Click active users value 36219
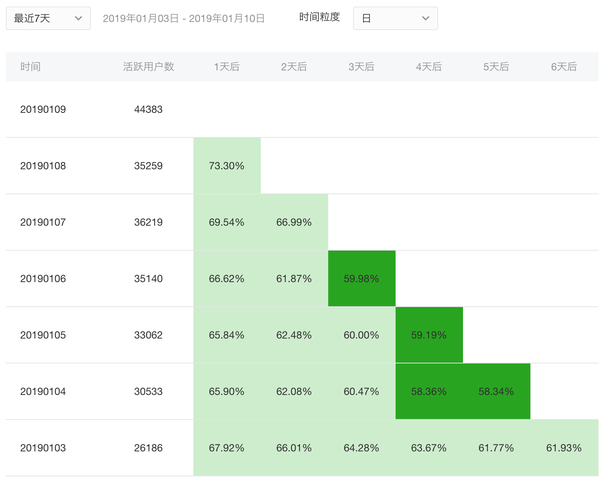The height and width of the screenshot is (477, 600). coord(148,222)
